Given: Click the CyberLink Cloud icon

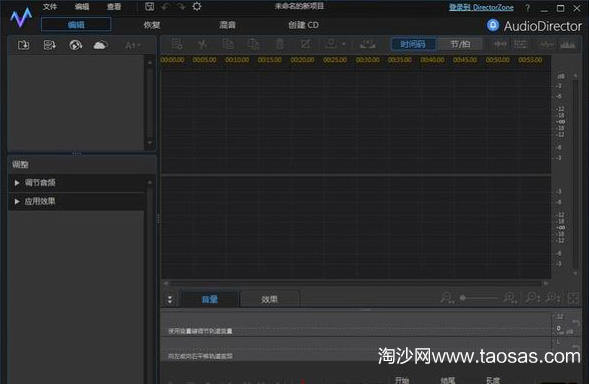Looking at the screenshot, I should (100, 45).
